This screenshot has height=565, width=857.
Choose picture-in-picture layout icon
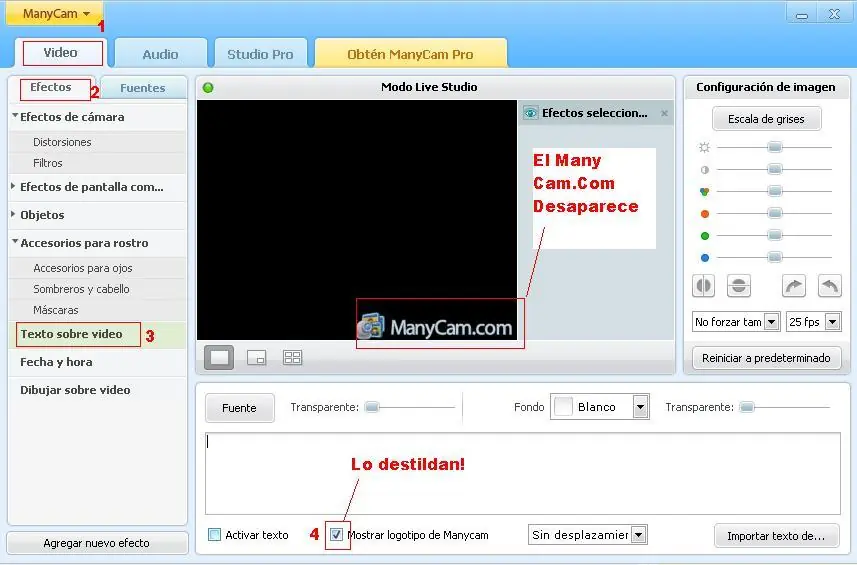click(256, 358)
